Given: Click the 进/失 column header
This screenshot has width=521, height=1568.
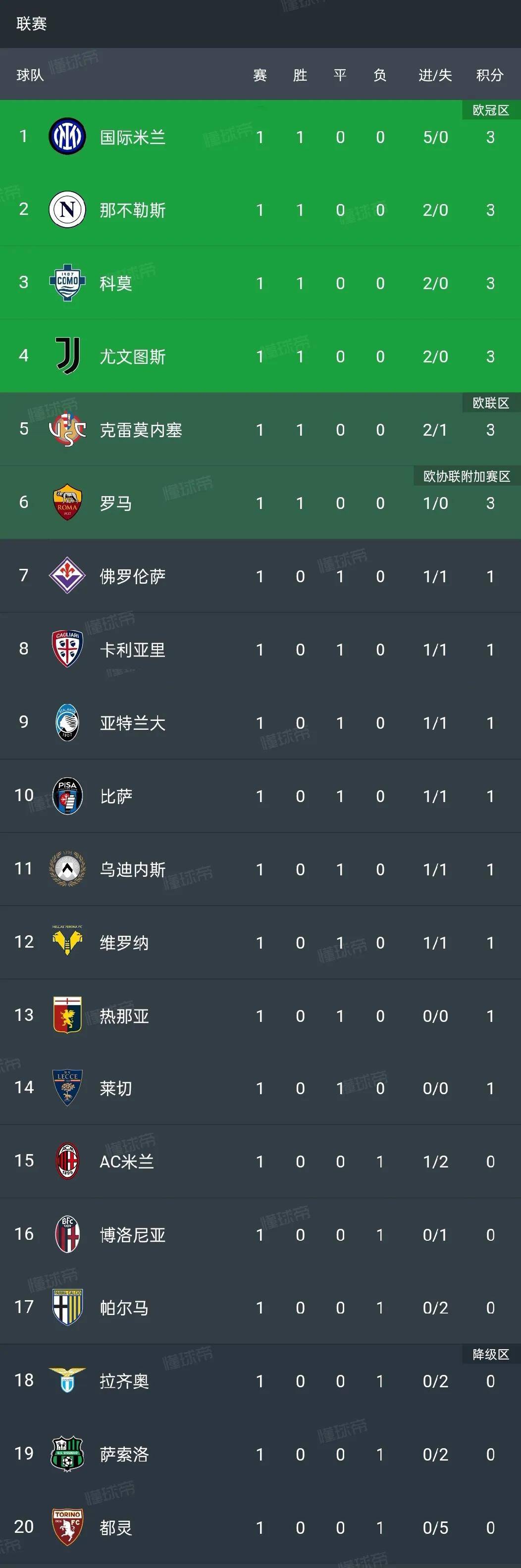Looking at the screenshot, I should (433, 75).
